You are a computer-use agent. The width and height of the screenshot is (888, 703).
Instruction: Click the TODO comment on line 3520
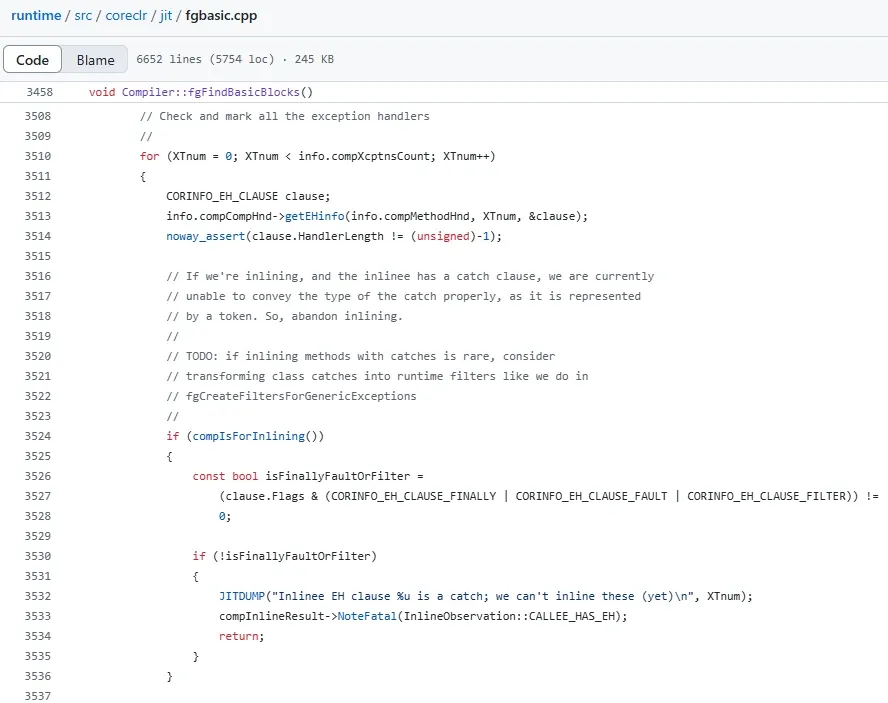coord(361,356)
